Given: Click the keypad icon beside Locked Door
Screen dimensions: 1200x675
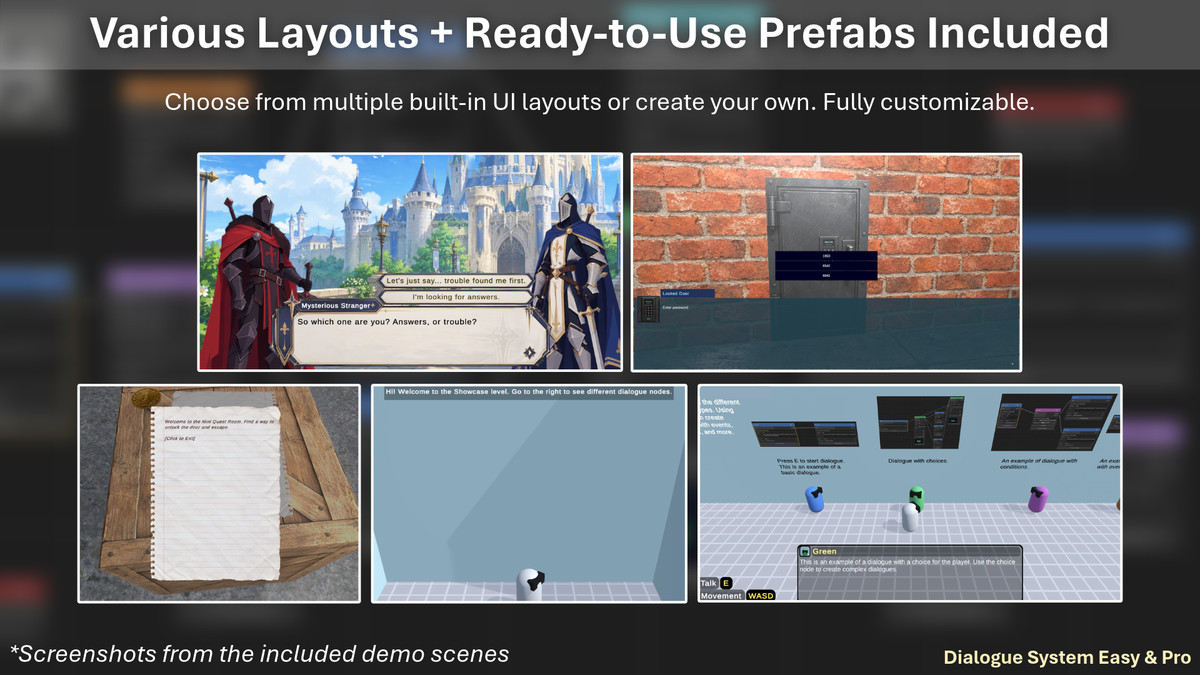Looking at the screenshot, I should pos(649,311).
